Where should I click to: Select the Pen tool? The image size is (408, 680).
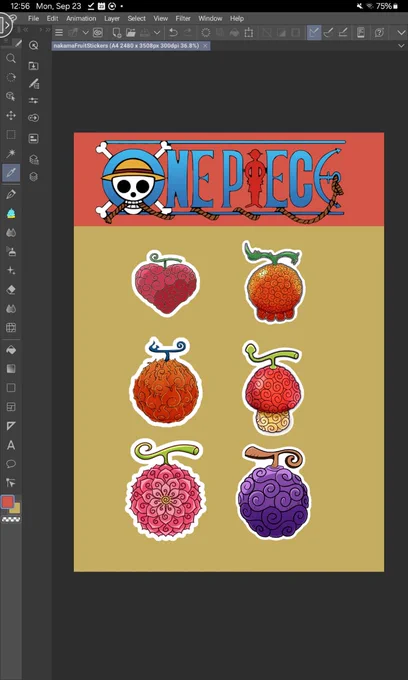coord(11,194)
